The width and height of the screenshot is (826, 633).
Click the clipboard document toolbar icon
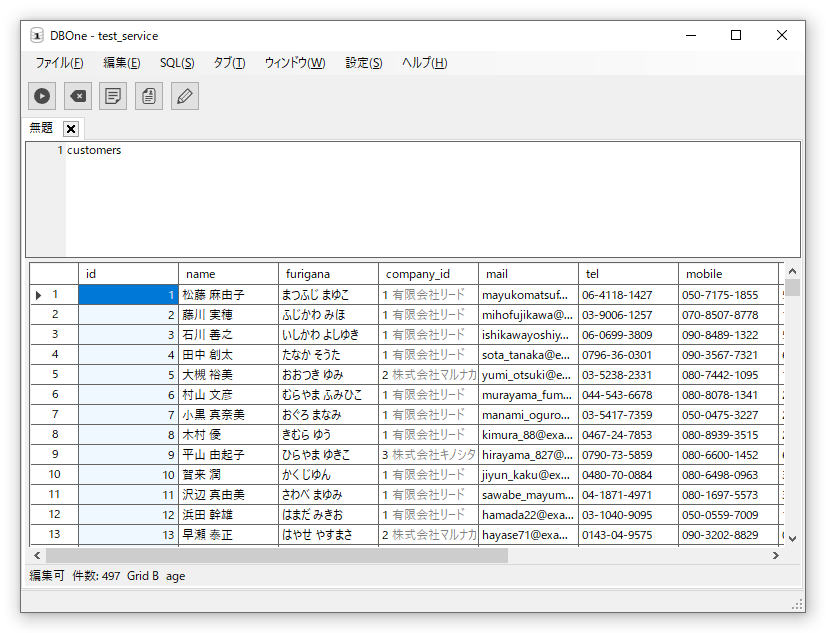coord(149,96)
